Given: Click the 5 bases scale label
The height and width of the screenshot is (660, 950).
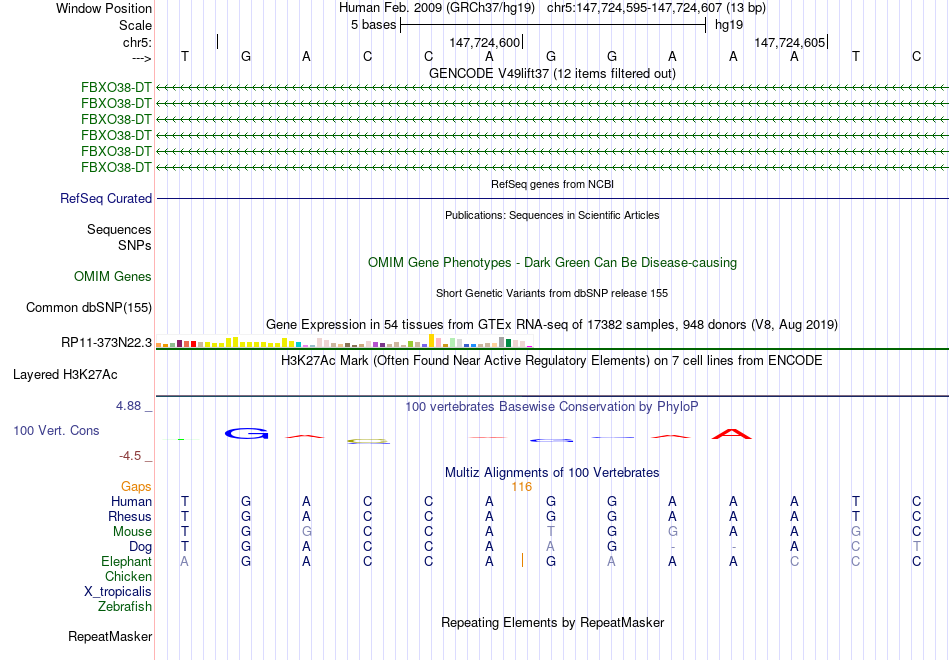Looking at the screenshot, I should pos(373,25).
